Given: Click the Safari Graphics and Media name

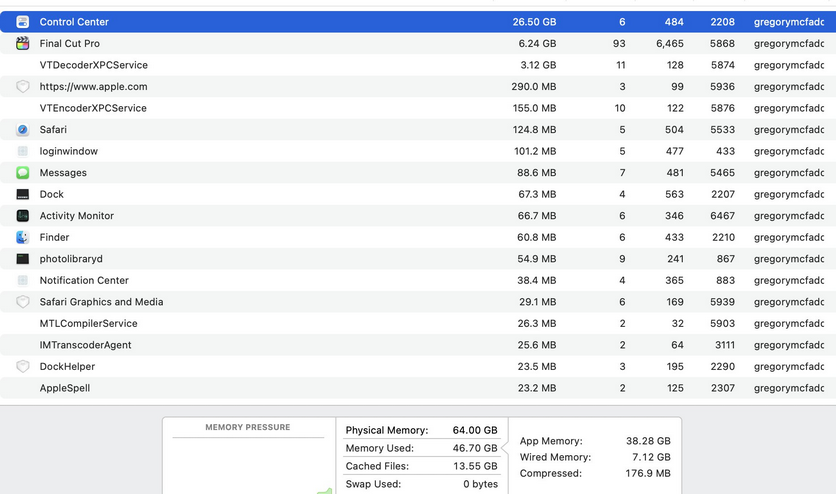Looking at the screenshot, I should 101,302.
